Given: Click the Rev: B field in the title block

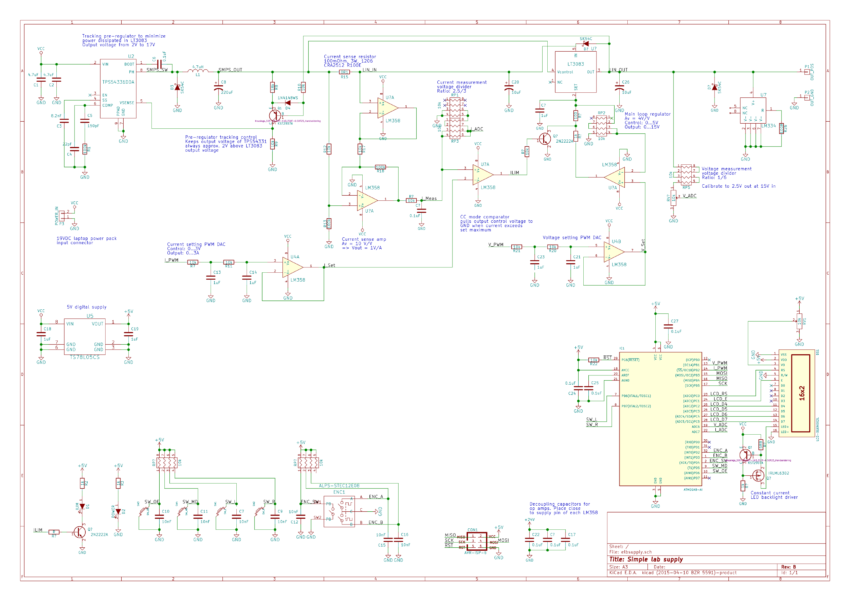Looking at the screenshot, I should [x=786, y=565].
